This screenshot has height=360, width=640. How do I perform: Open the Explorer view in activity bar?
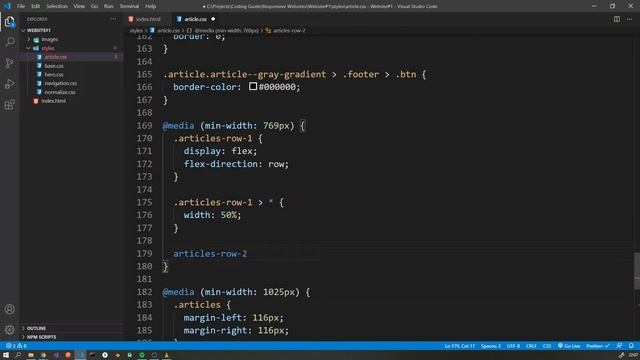(9, 21)
